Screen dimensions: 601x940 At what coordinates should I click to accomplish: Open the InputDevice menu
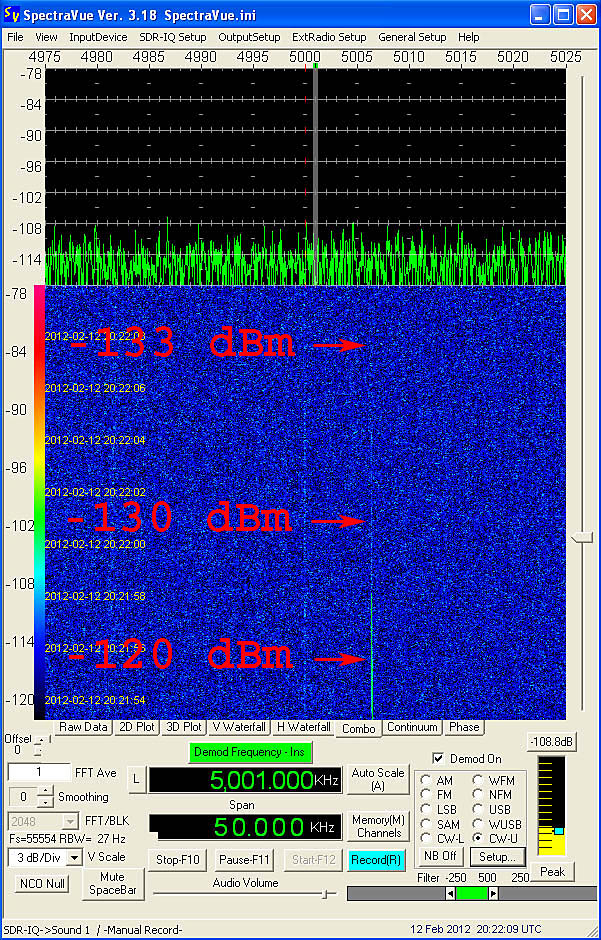(x=98, y=37)
